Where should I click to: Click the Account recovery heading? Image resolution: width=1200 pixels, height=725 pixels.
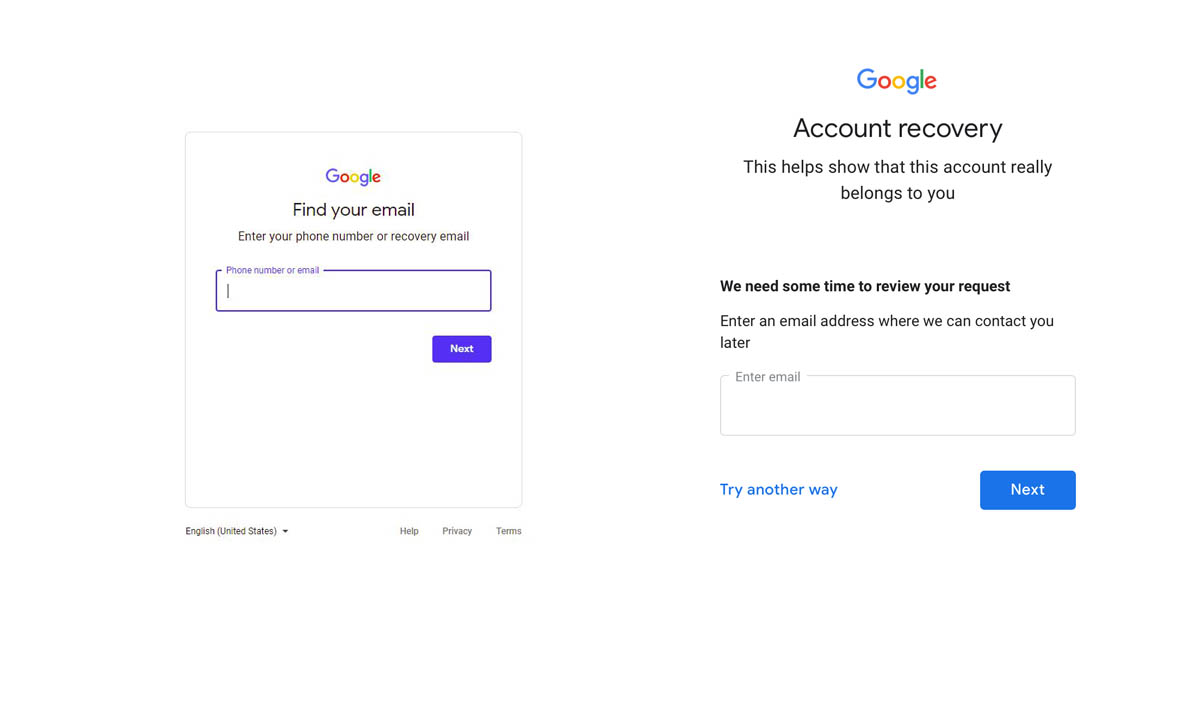(x=897, y=128)
